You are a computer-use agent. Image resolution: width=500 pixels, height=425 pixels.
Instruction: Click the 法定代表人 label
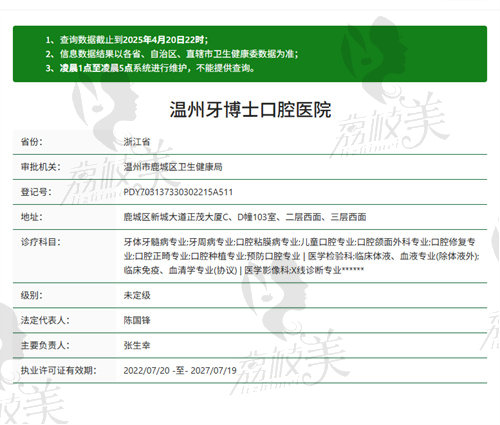pos(45,320)
